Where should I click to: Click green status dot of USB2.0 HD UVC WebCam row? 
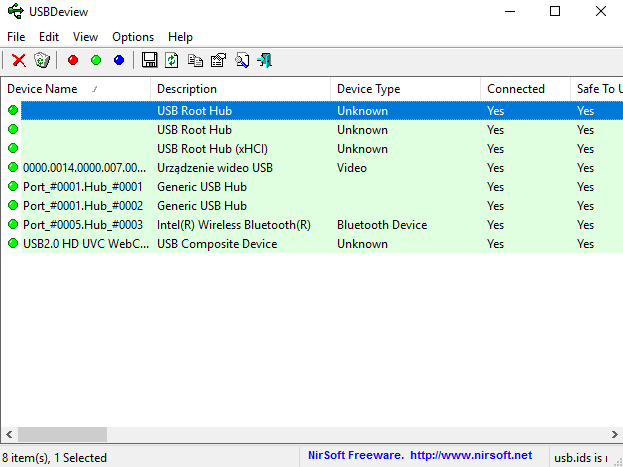click(x=13, y=243)
